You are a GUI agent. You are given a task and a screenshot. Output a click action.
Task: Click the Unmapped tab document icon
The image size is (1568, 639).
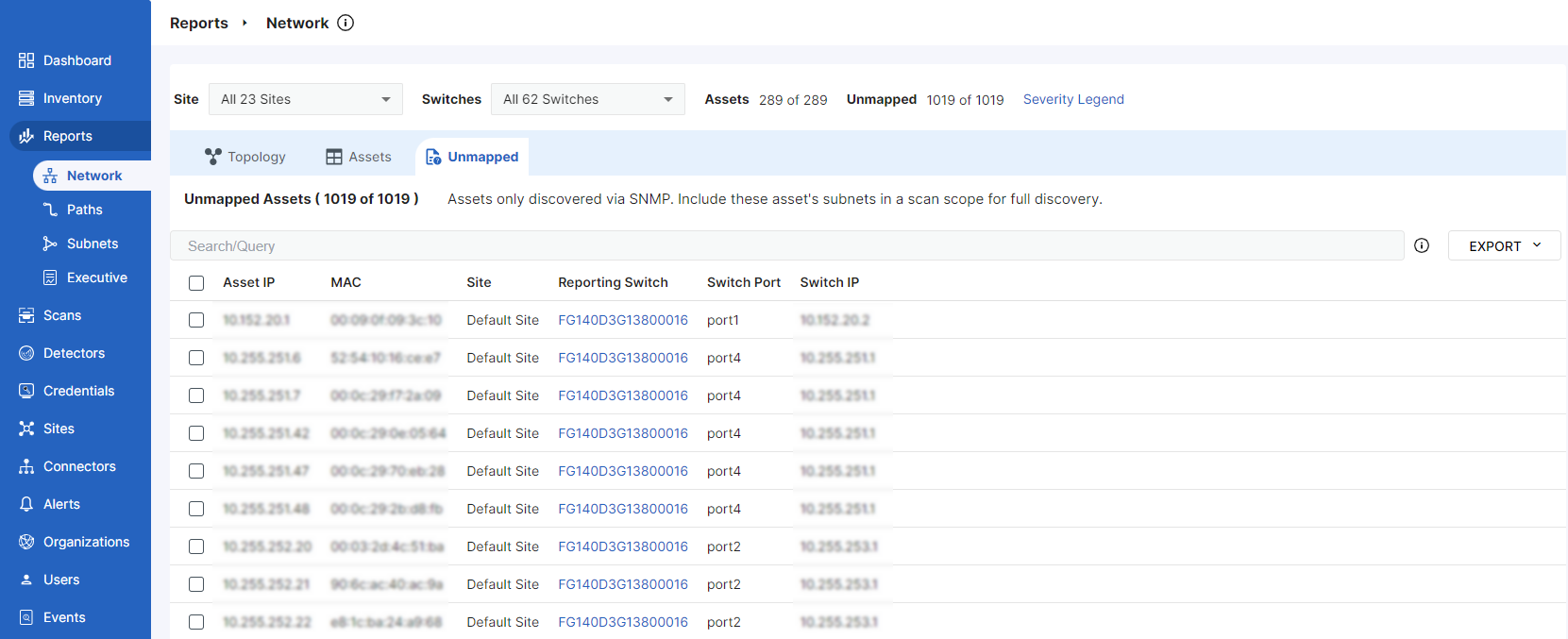click(x=433, y=157)
